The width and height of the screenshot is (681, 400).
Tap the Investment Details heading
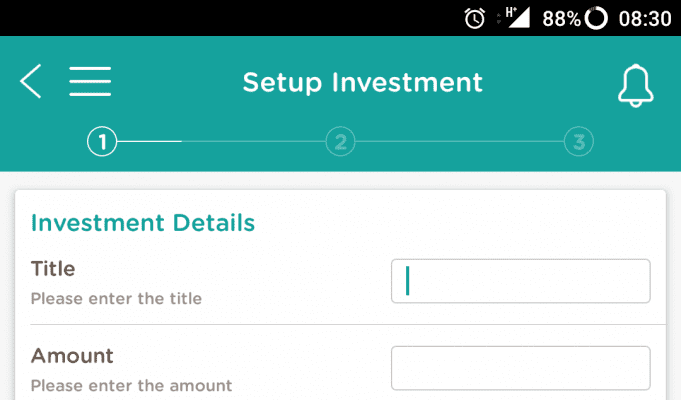point(143,223)
